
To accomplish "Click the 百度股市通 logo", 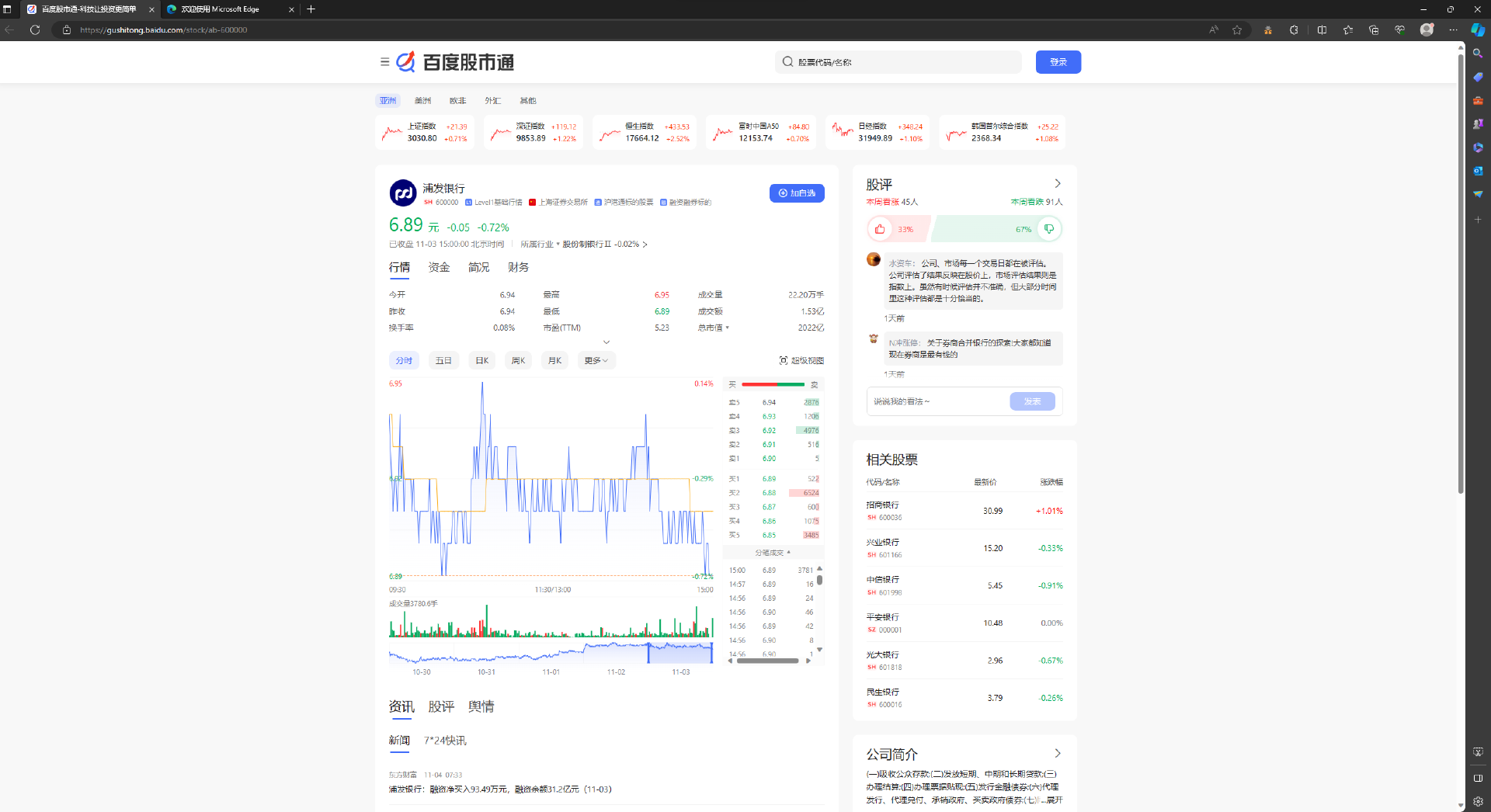I will 455,62.
